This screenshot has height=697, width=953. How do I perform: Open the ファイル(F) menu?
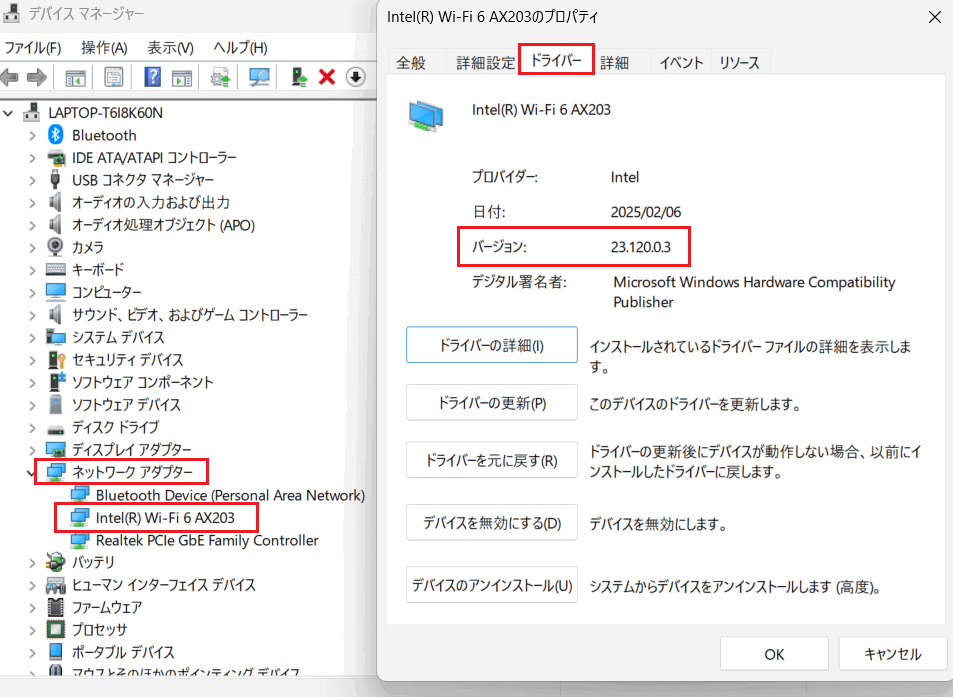coord(33,48)
